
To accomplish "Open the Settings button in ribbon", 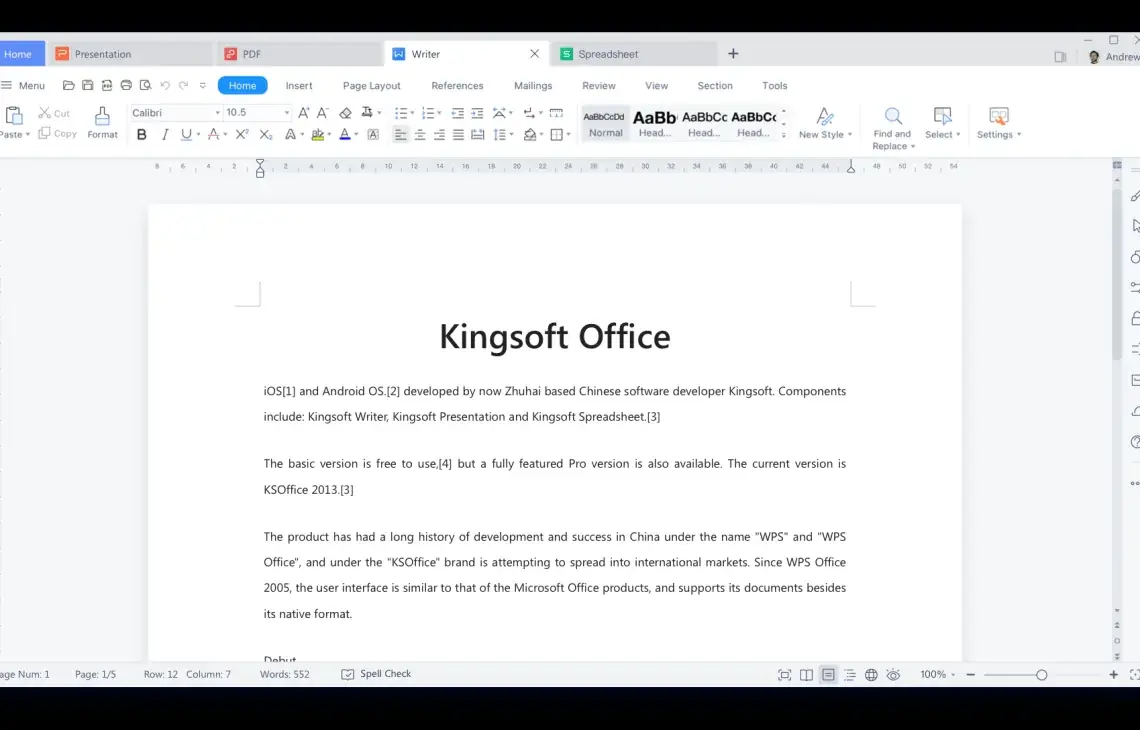I will [999, 123].
